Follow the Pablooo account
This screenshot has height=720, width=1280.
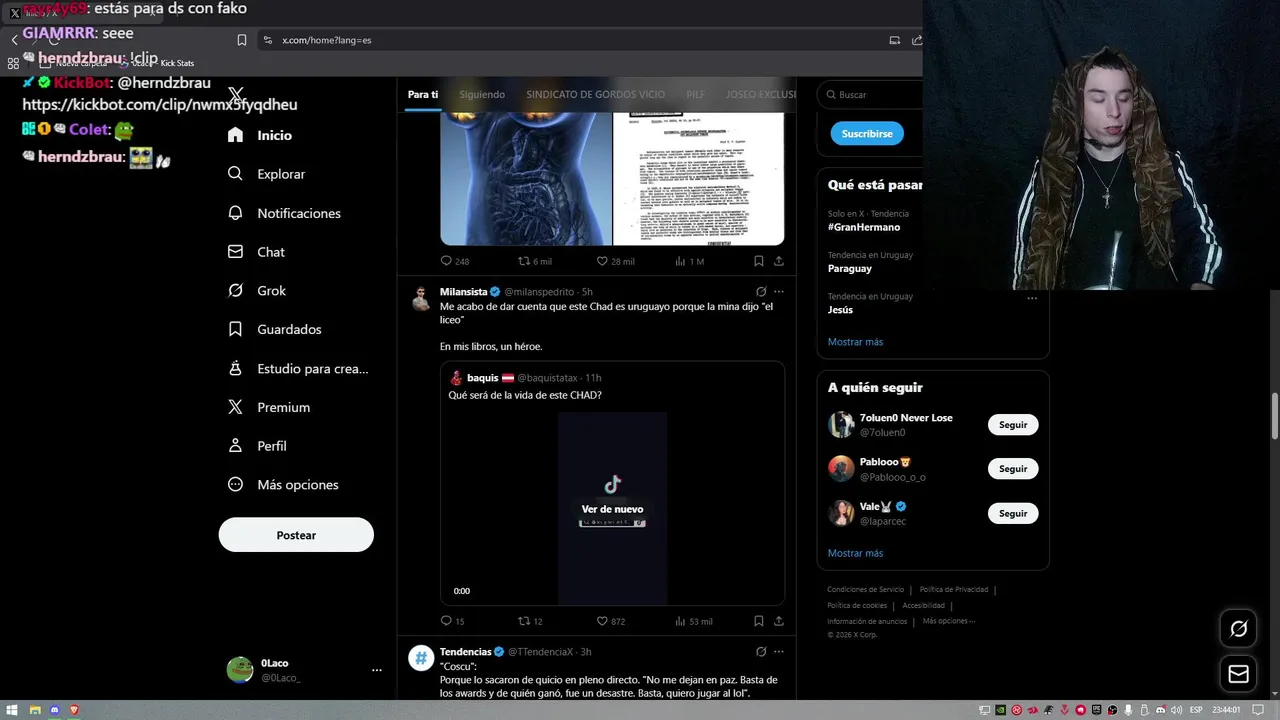pyautogui.click(x=1013, y=469)
